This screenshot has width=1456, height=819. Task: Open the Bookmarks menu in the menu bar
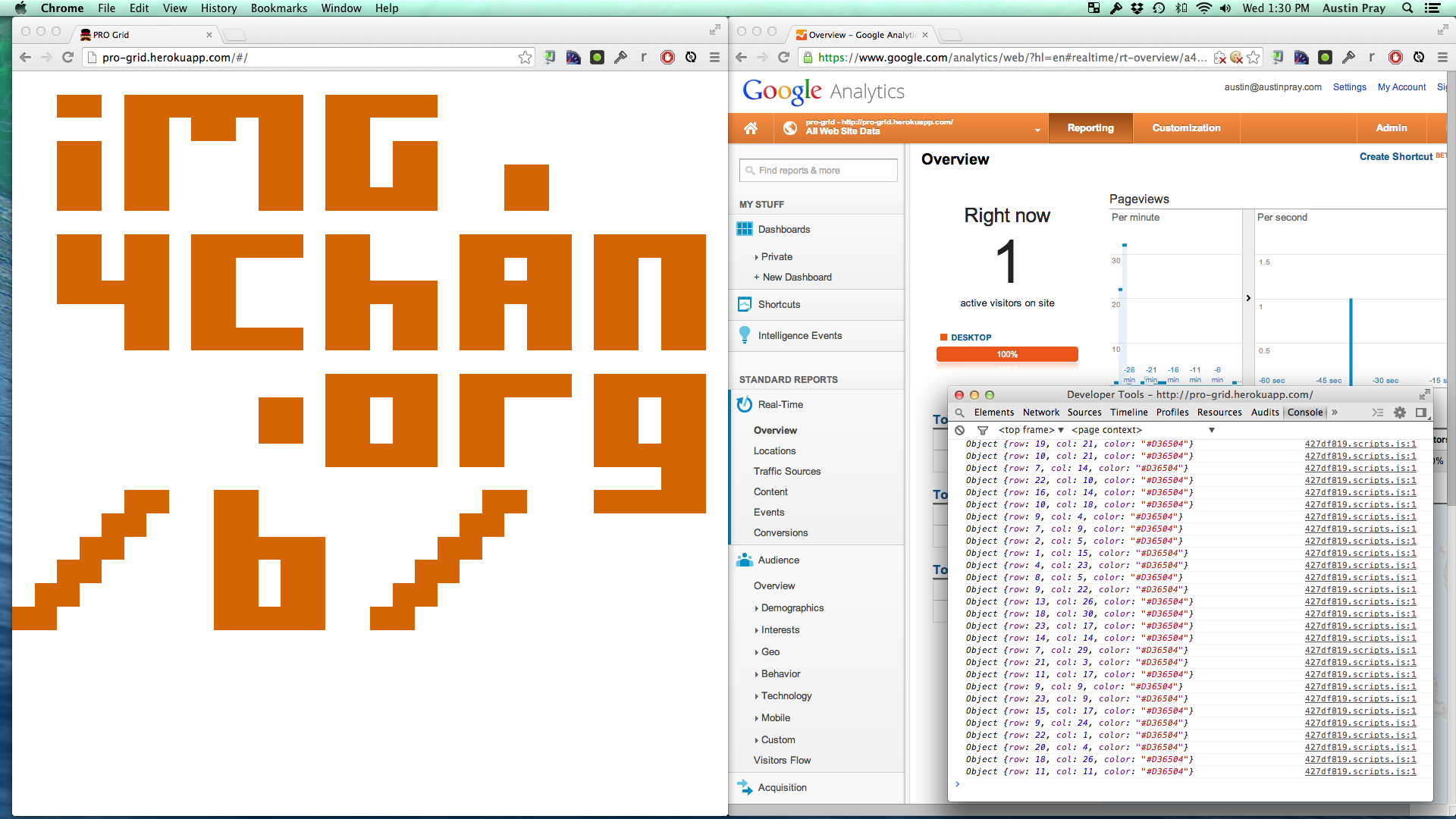coord(279,8)
